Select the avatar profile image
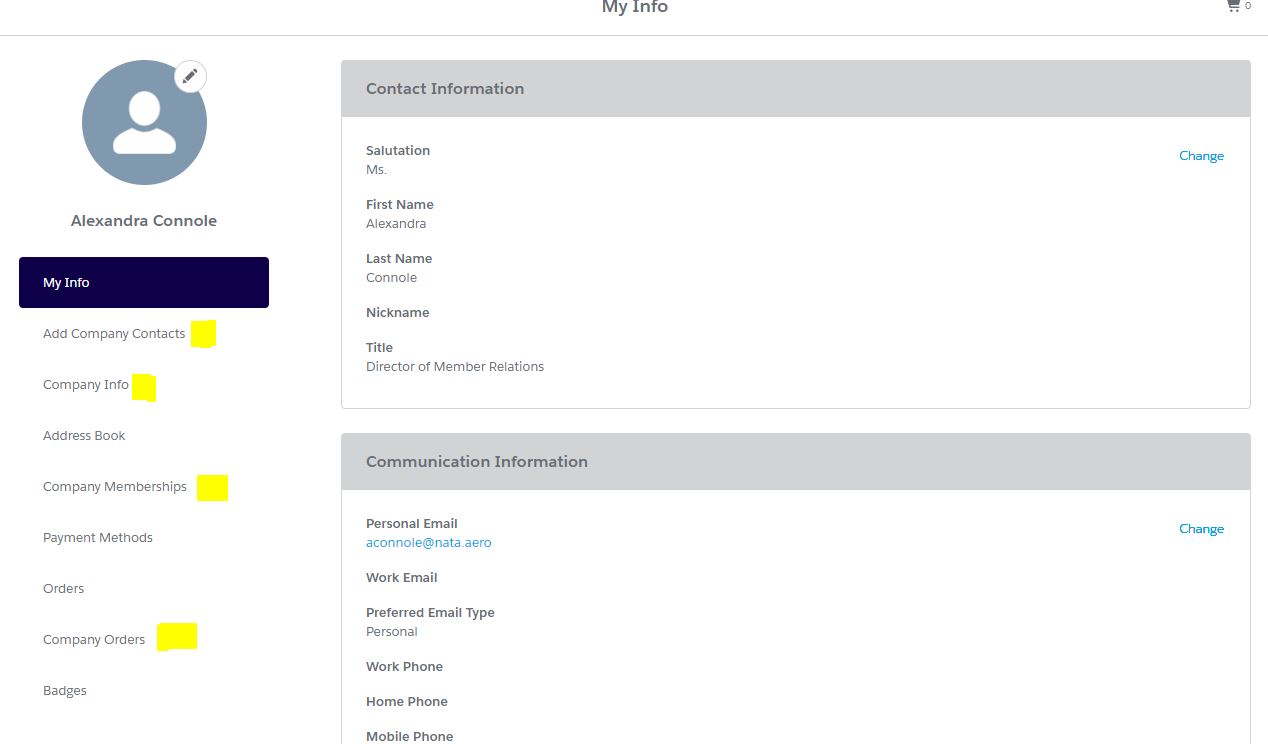The image size is (1268, 744). (x=144, y=121)
